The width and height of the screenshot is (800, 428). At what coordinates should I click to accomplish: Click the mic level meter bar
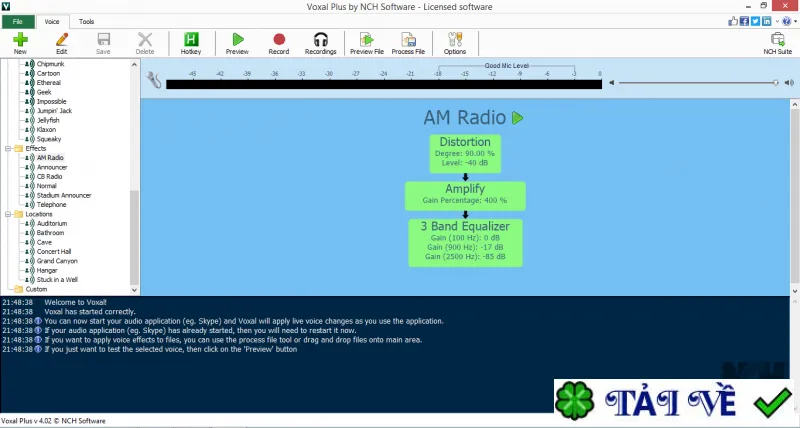(384, 84)
